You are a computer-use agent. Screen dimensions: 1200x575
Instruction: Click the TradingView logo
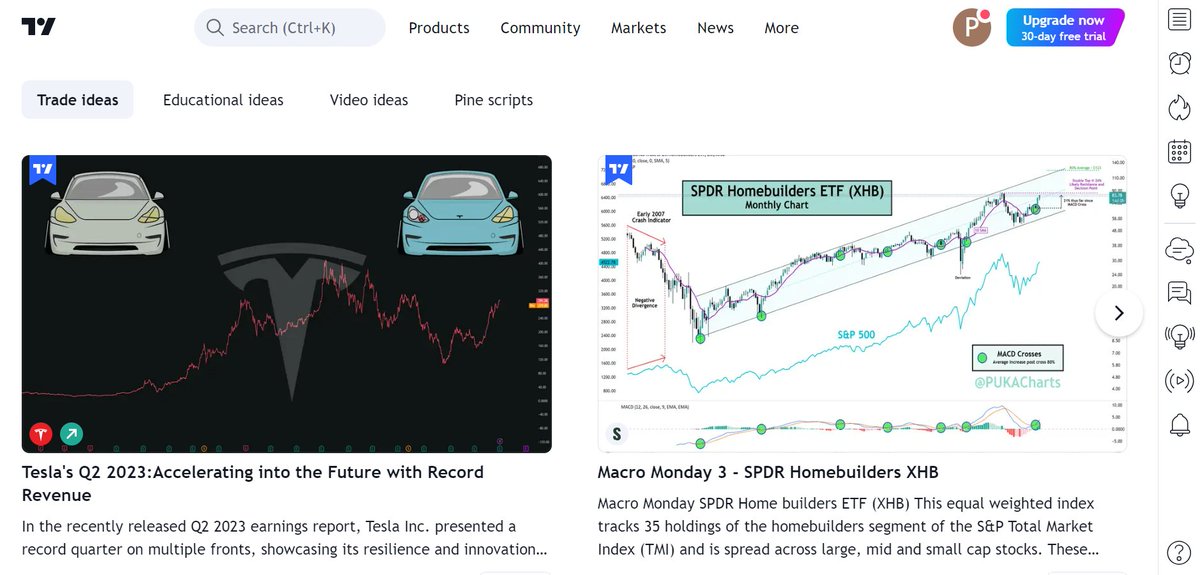click(x=38, y=27)
